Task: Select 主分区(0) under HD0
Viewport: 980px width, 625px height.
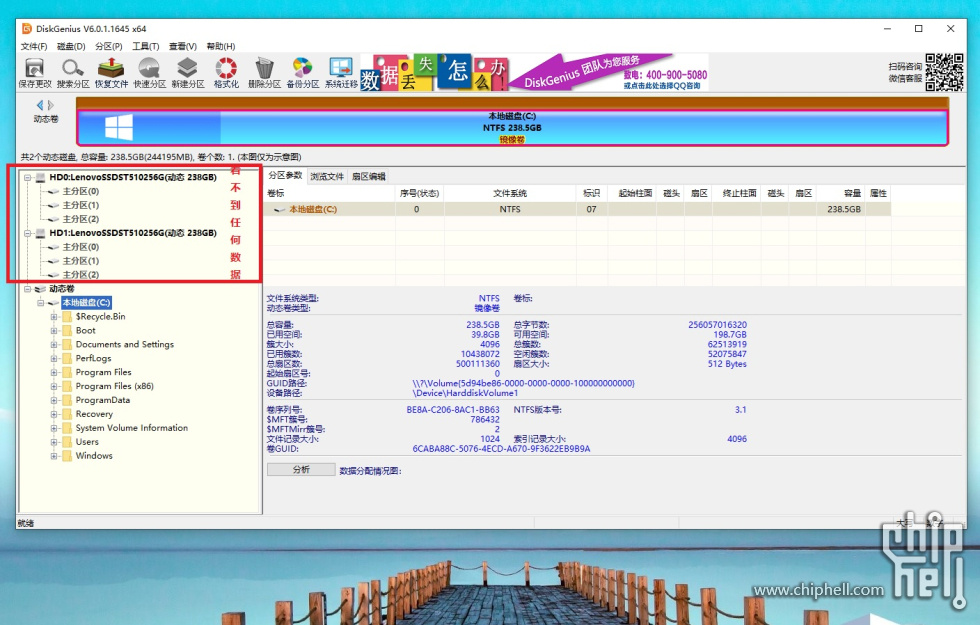Action: pos(81,191)
